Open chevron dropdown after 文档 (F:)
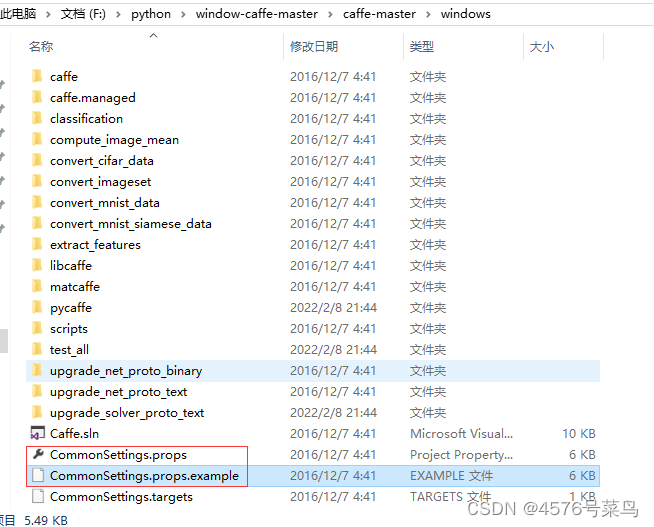The height and width of the screenshot is (527, 654). 118,15
